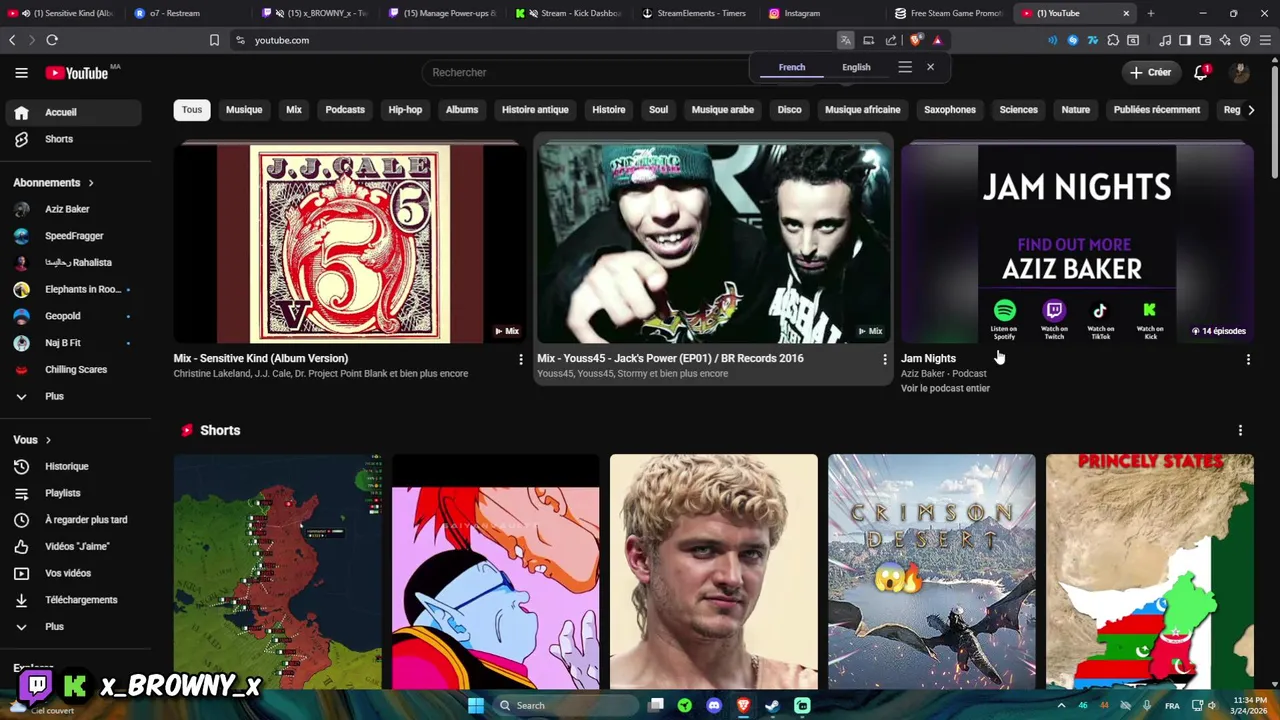Click the Créer button
Screen dimensions: 1280x720
coord(1150,72)
